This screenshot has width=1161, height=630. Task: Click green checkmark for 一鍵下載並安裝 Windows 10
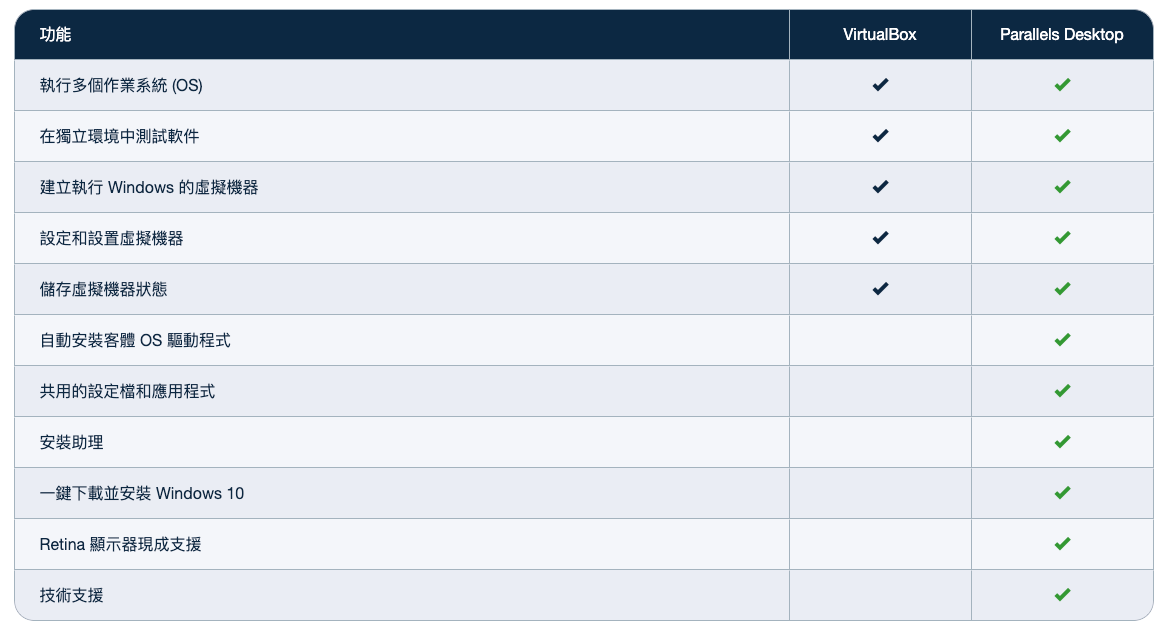coord(1062,493)
